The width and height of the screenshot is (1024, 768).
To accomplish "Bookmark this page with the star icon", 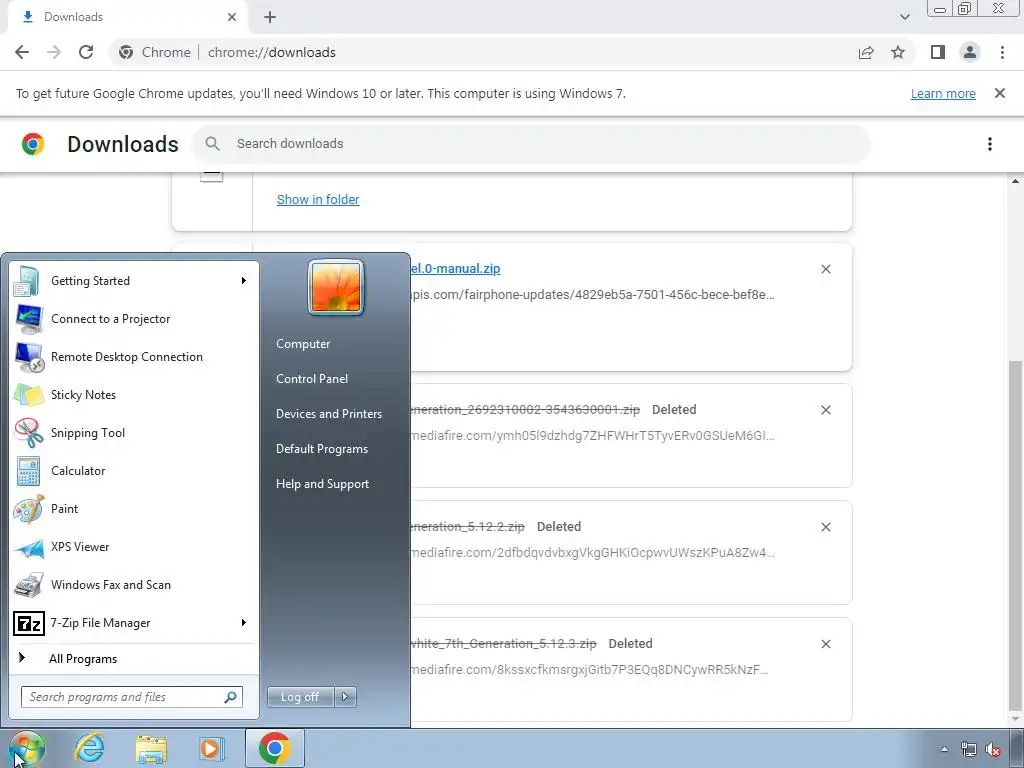I will pos(899,52).
